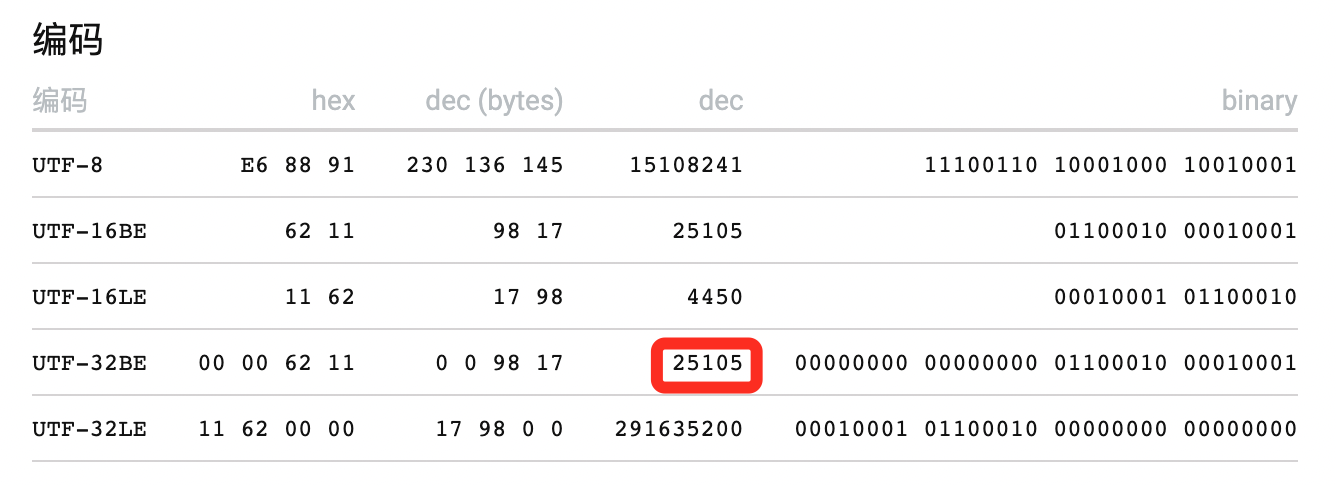This screenshot has width=1336, height=486.
Task: Select the UTF-32BE row label
Action: coord(90,363)
